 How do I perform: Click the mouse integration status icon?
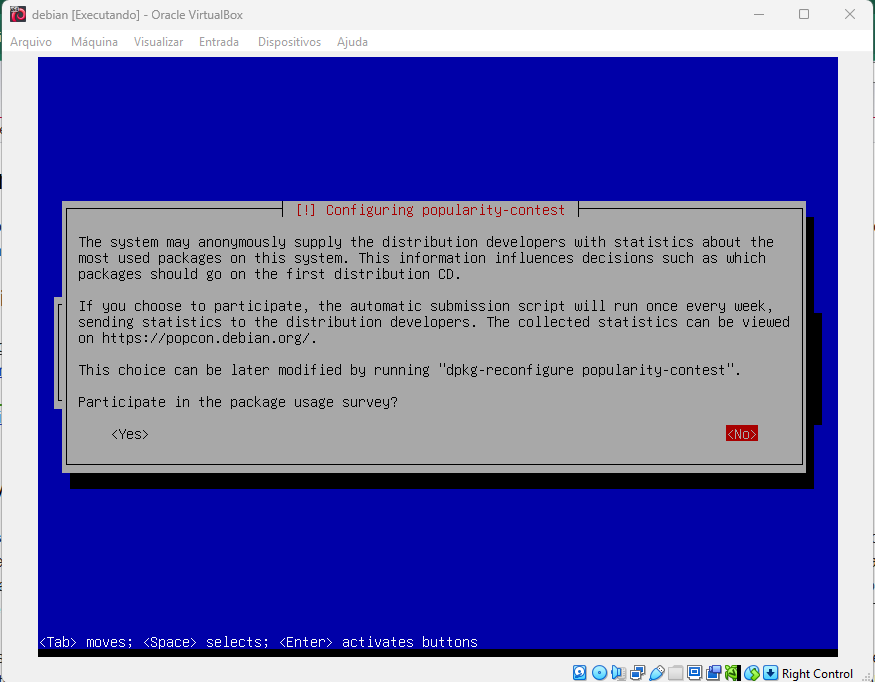(x=752, y=673)
